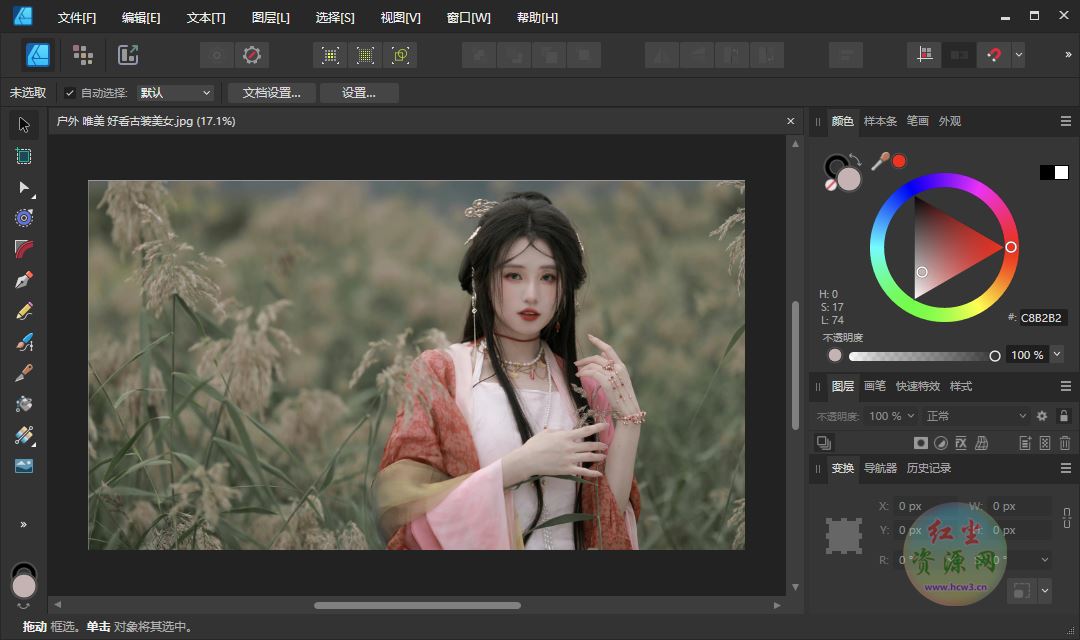Switch to the Pixel Persona

83,55
